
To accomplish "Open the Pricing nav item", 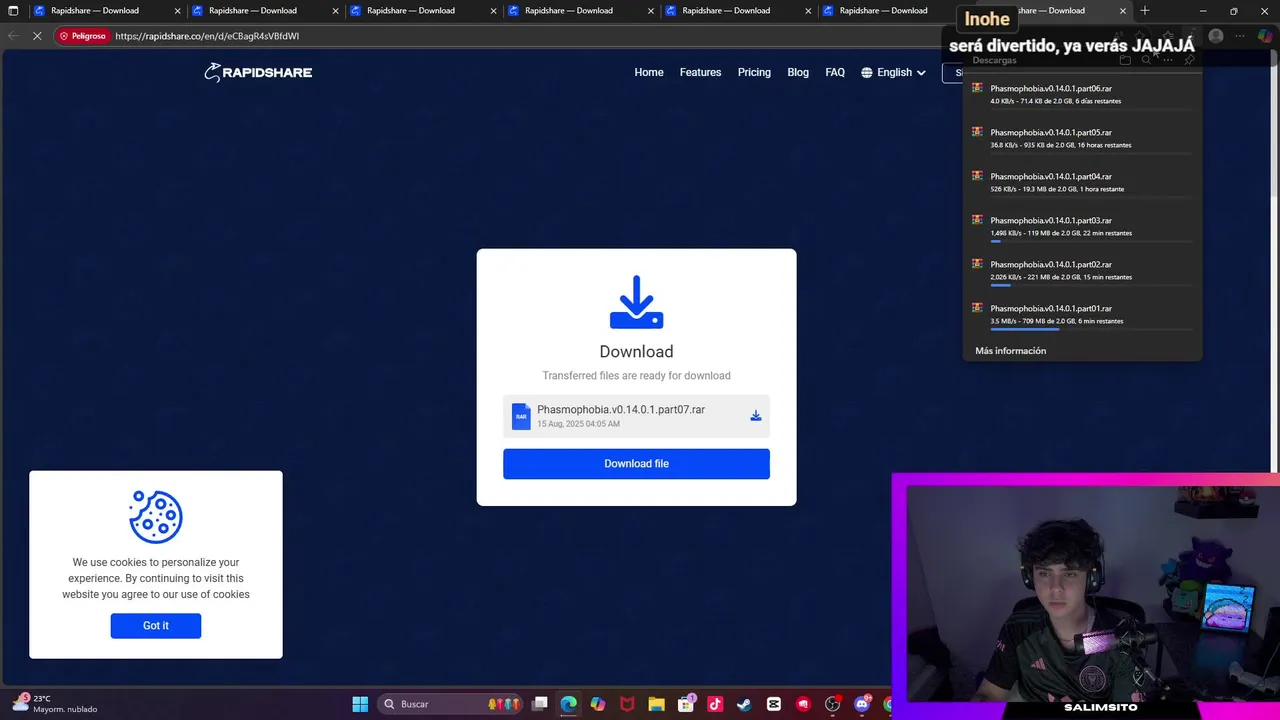I will click(754, 72).
